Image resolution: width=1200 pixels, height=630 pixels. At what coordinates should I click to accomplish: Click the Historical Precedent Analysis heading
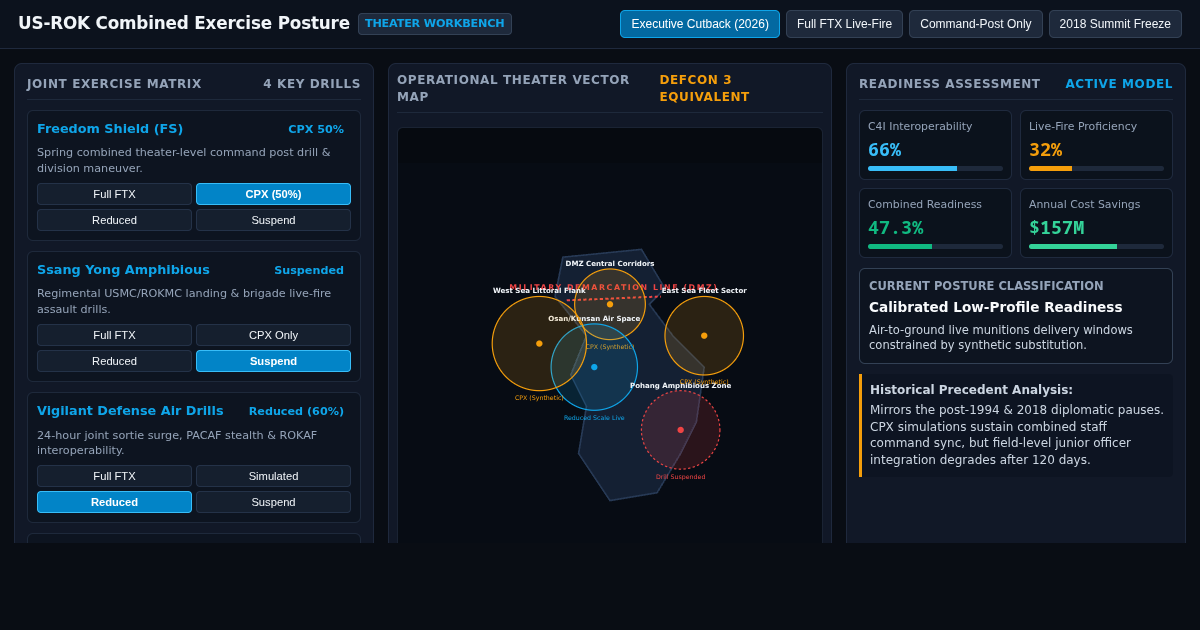[971, 390]
